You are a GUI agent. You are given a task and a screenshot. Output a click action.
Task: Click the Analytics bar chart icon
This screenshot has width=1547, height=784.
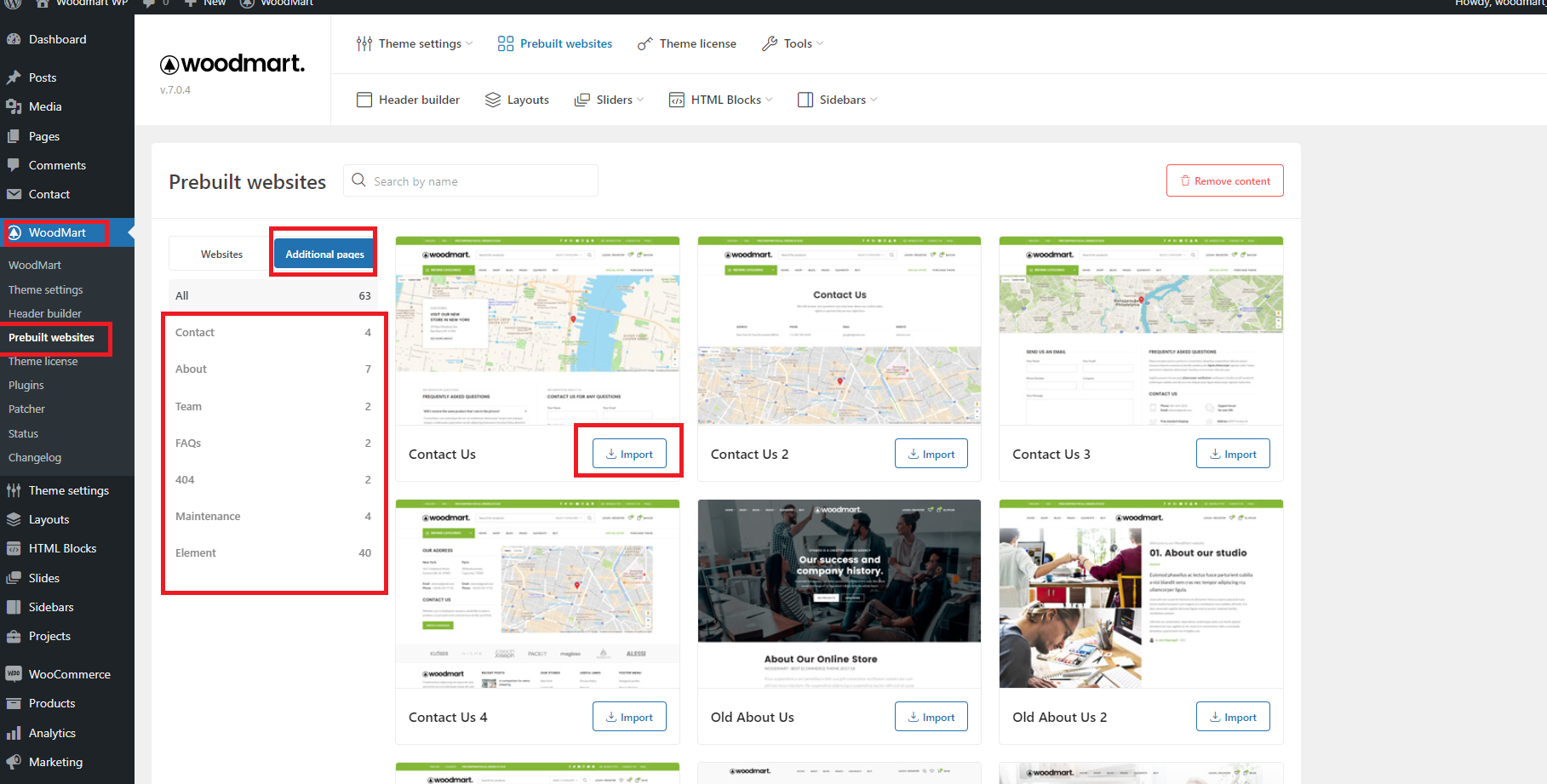[14, 733]
